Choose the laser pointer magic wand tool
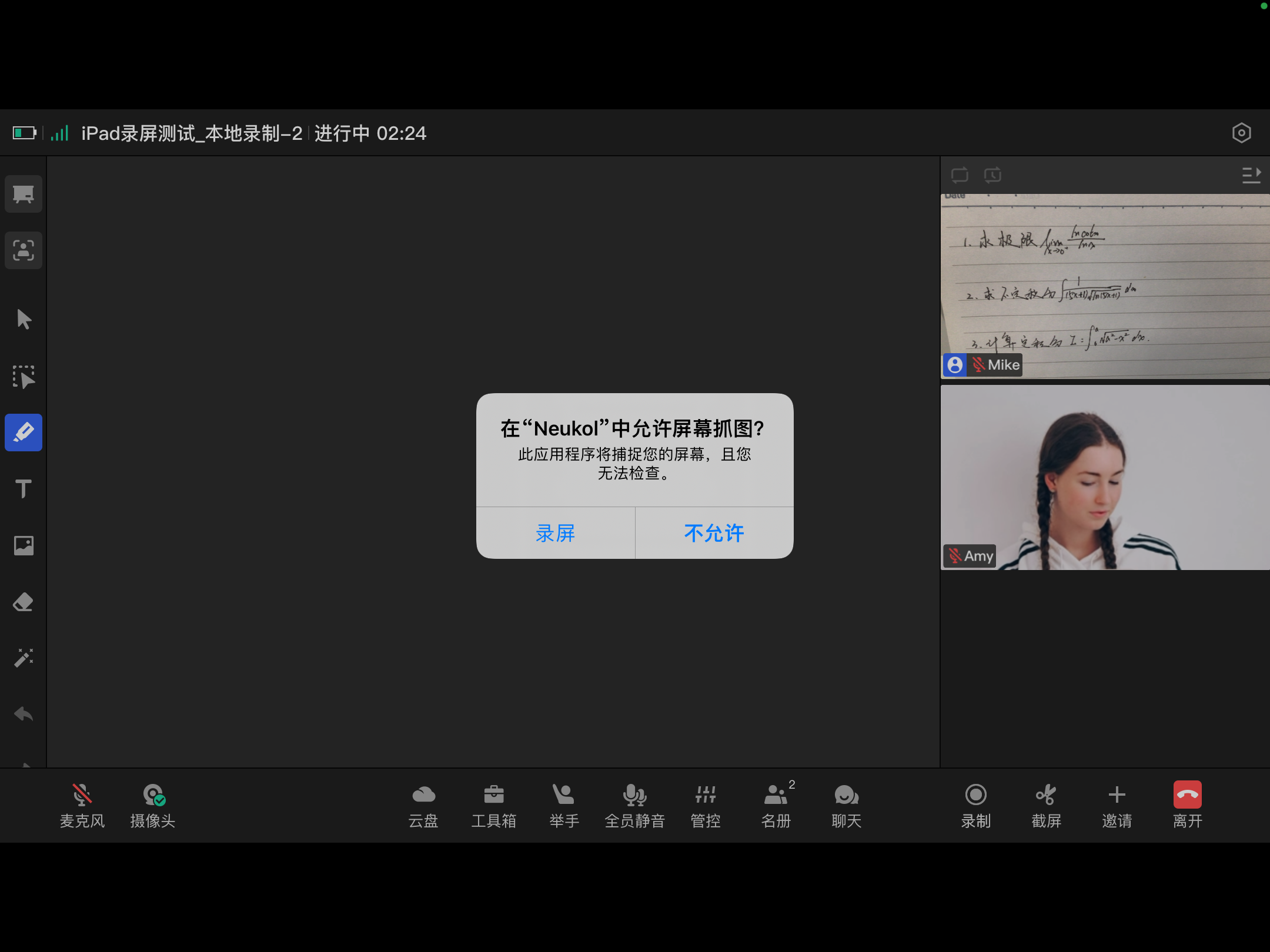The width and height of the screenshot is (1270, 952). pyautogui.click(x=24, y=658)
